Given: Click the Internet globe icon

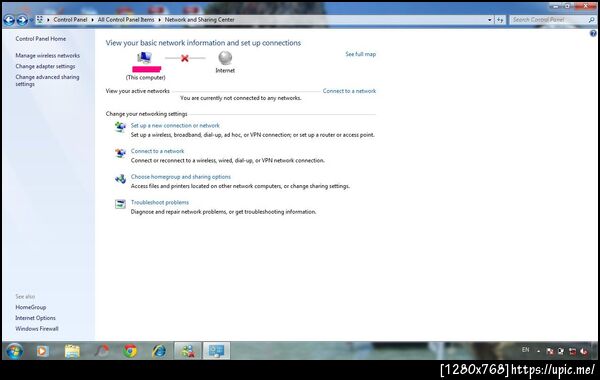Looking at the screenshot, I should coord(225,58).
